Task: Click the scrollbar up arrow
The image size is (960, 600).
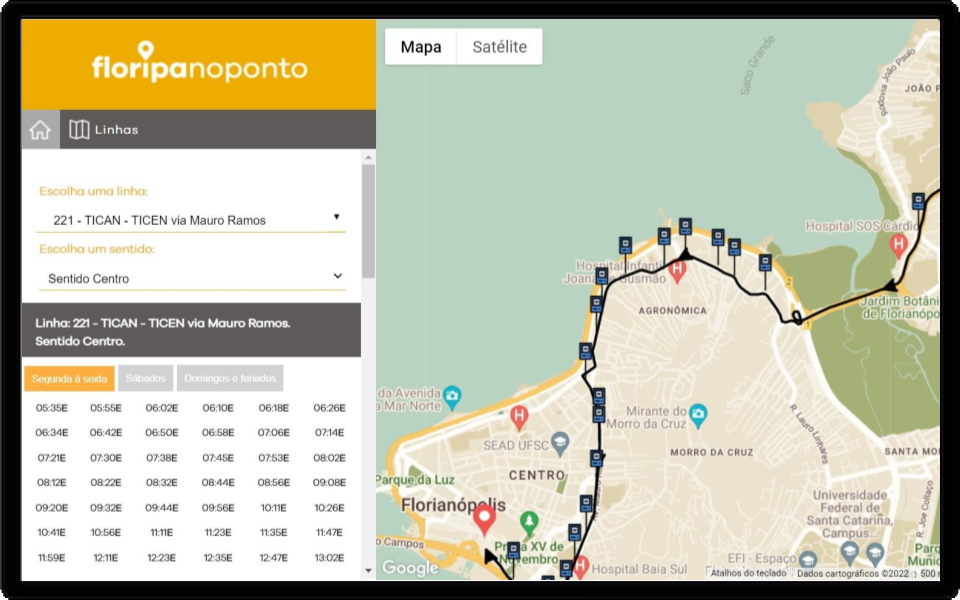Action: 368,157
